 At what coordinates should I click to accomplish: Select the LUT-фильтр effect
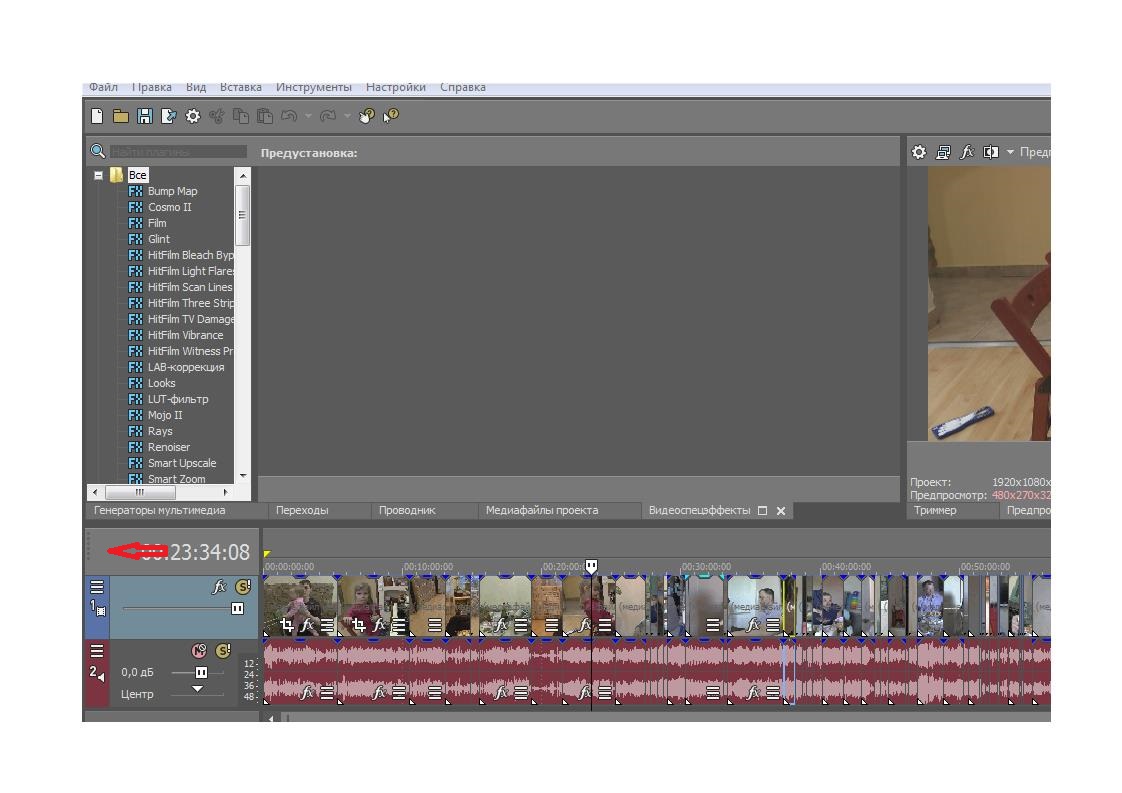[x=178, y=399]
